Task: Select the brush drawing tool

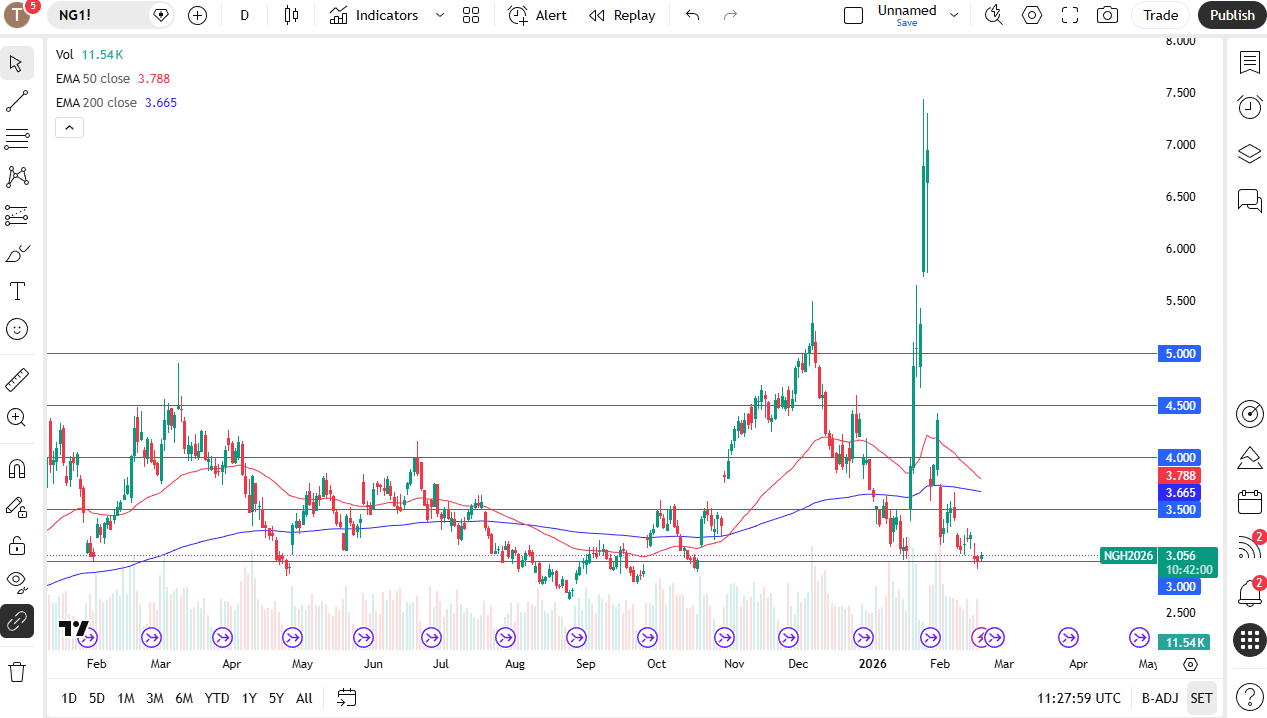Action: 17,253
